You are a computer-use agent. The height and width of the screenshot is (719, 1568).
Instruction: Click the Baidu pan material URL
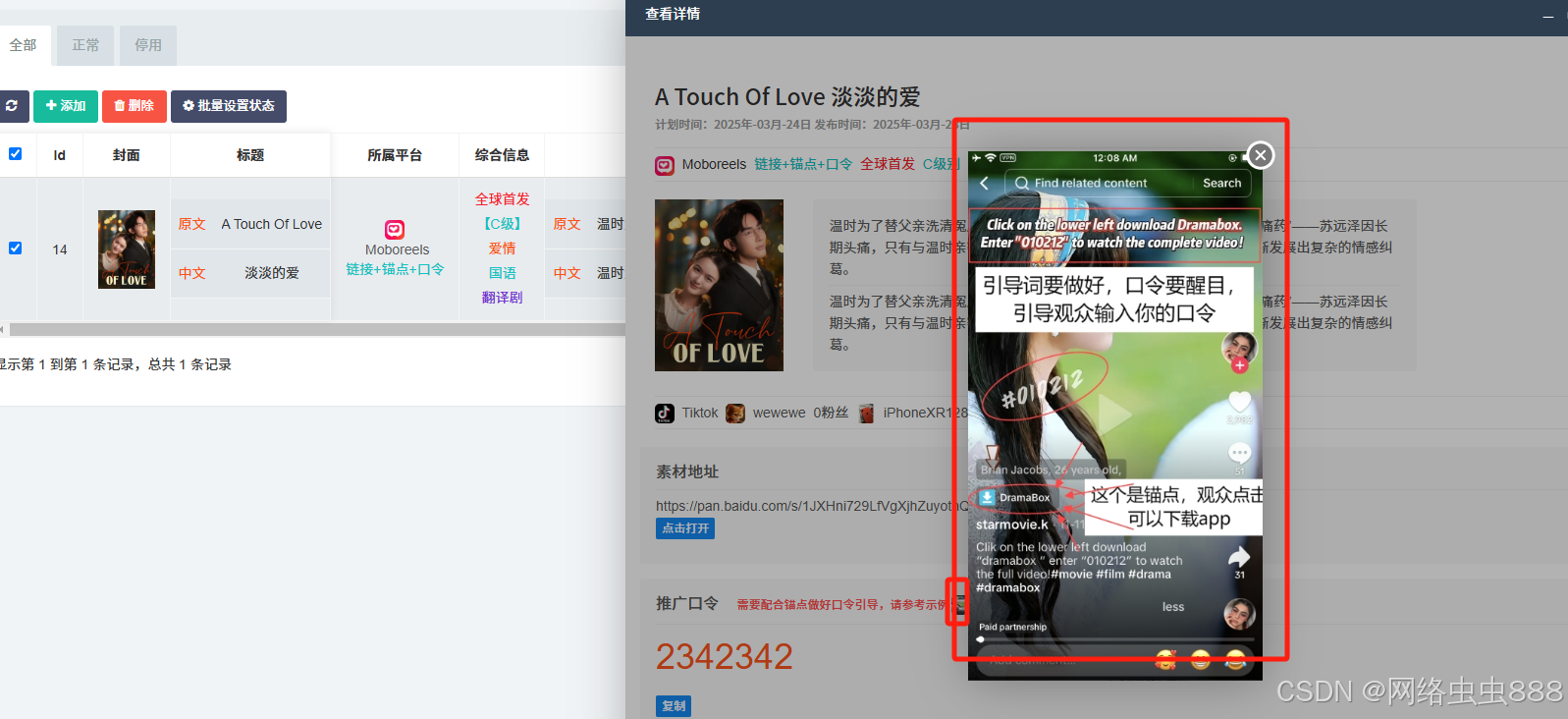[812, 506]
